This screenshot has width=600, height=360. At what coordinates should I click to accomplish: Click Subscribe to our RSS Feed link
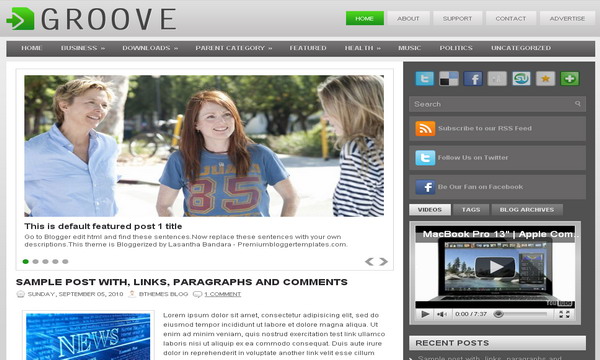pos(485,129)
